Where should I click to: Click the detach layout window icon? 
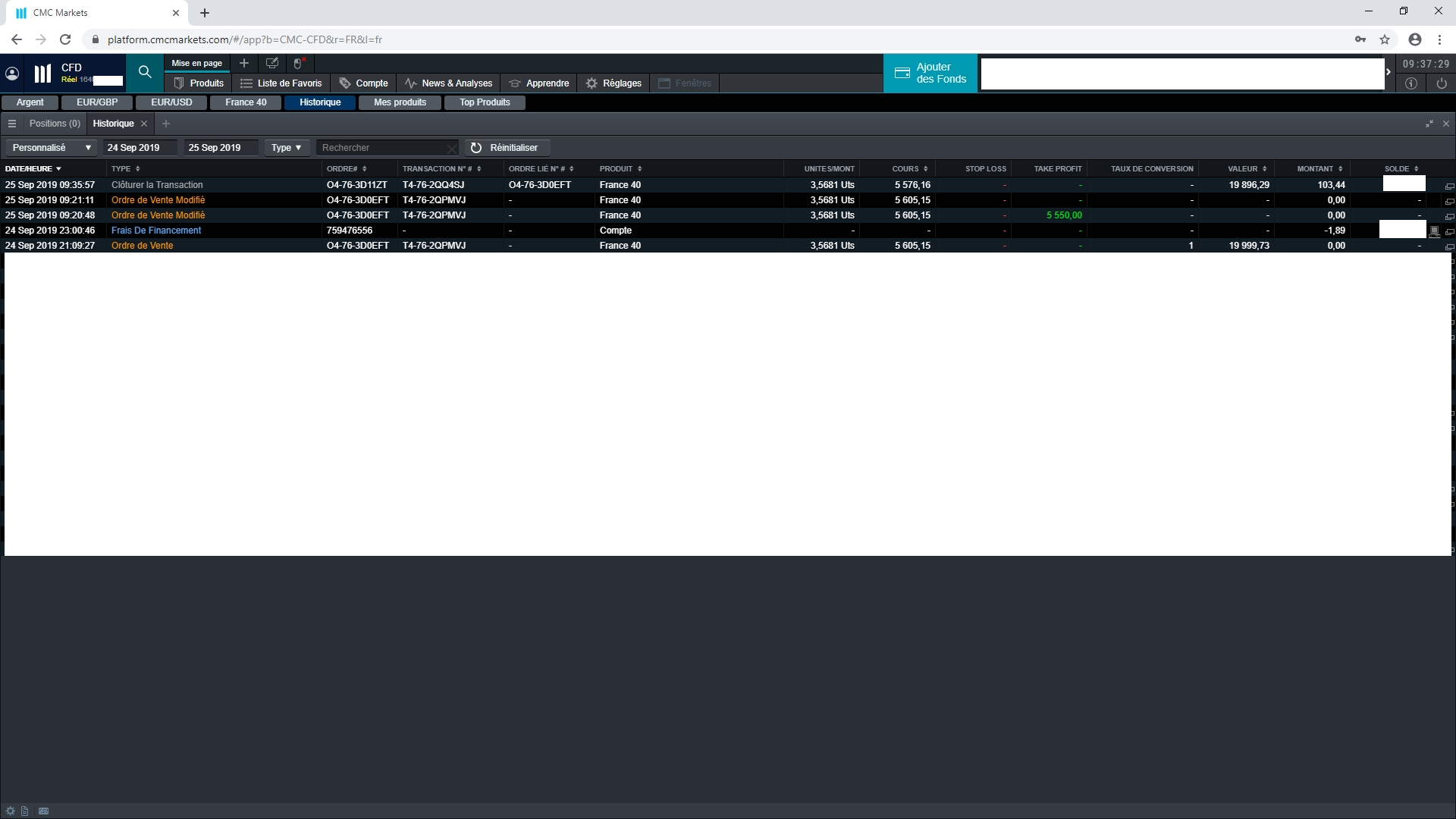click(x=272, y=63)
